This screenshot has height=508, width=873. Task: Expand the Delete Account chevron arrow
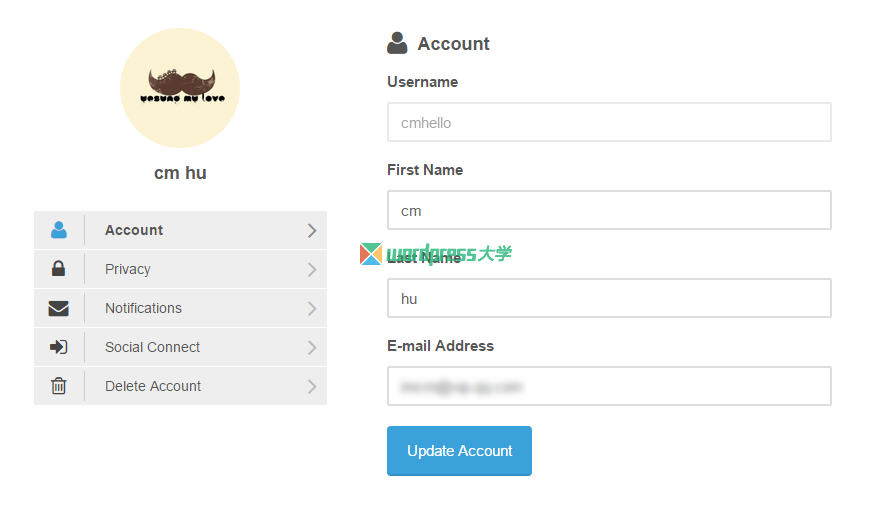(312, 387)
